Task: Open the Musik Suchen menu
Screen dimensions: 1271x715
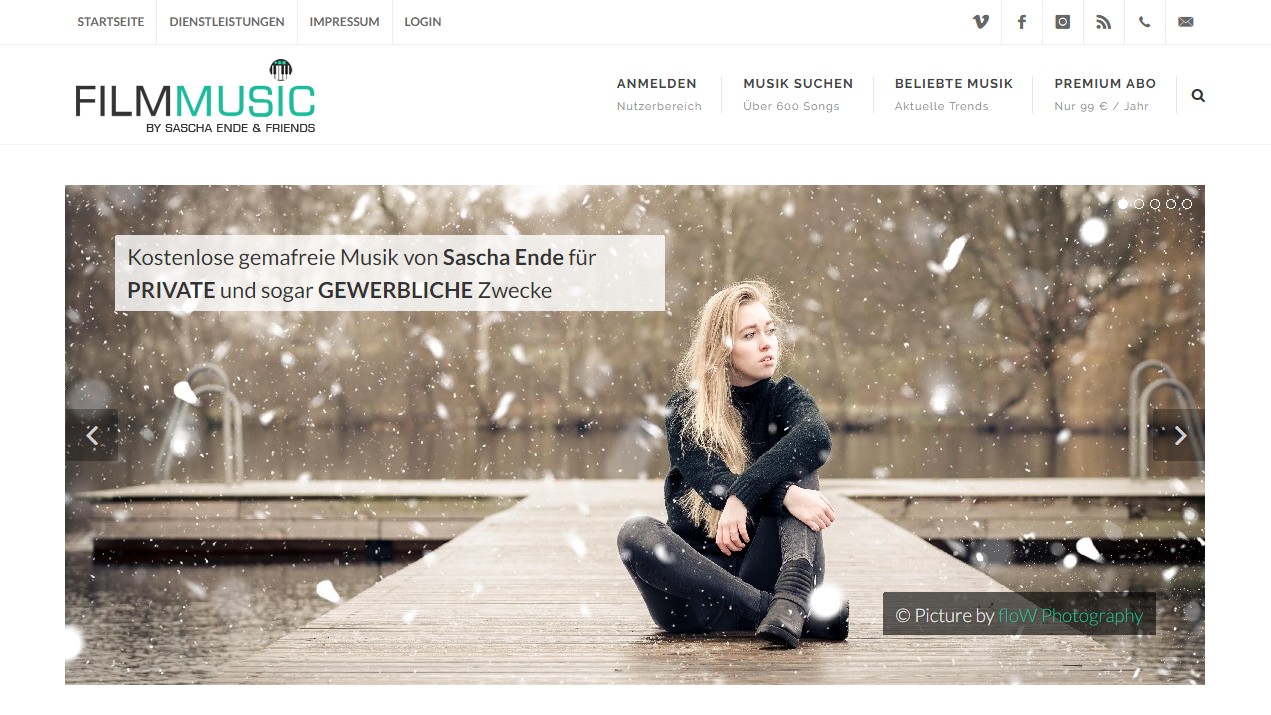Action: (798, 94)
